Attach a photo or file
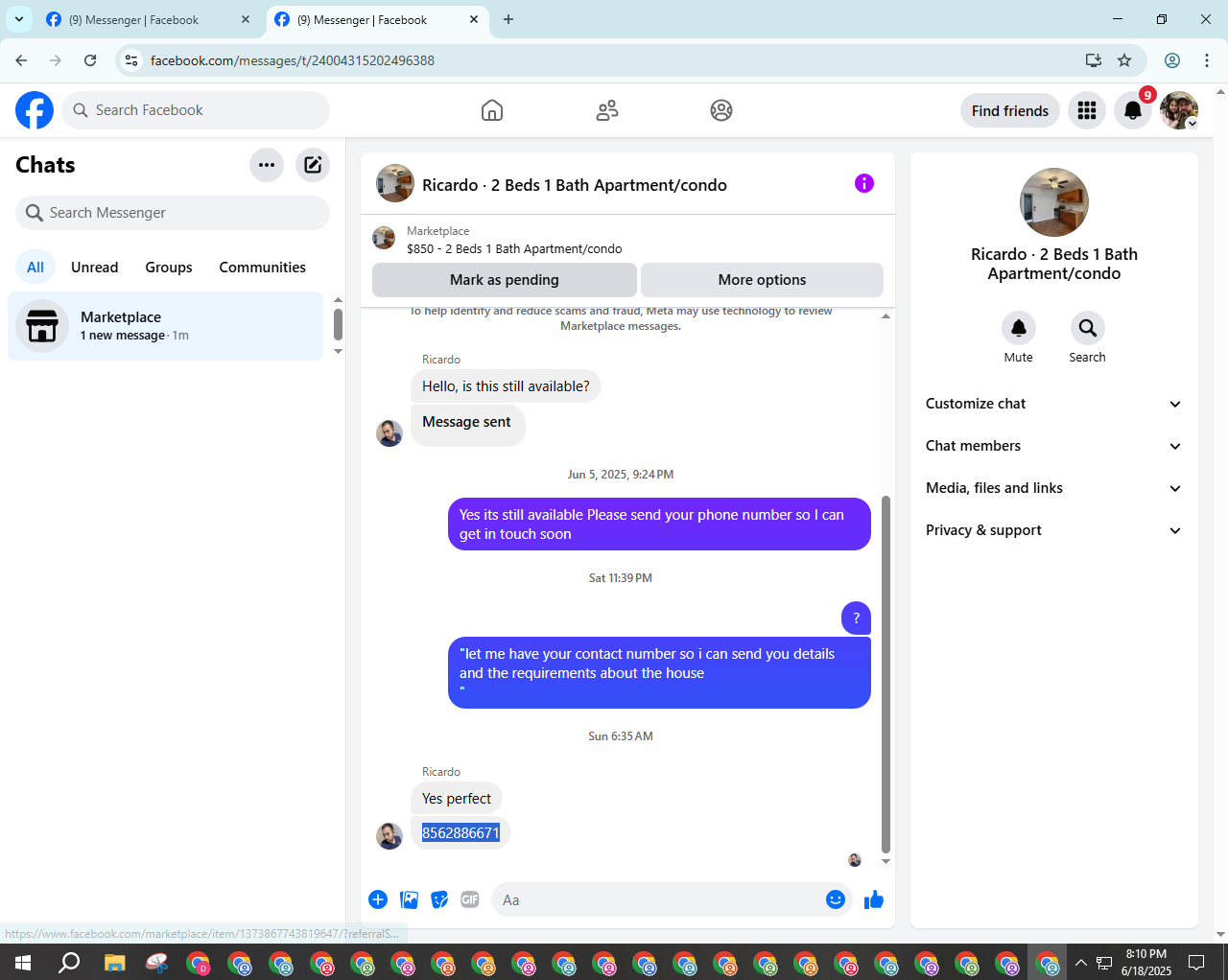This screenshot has height=980, width=1228. tap(410, 899)
